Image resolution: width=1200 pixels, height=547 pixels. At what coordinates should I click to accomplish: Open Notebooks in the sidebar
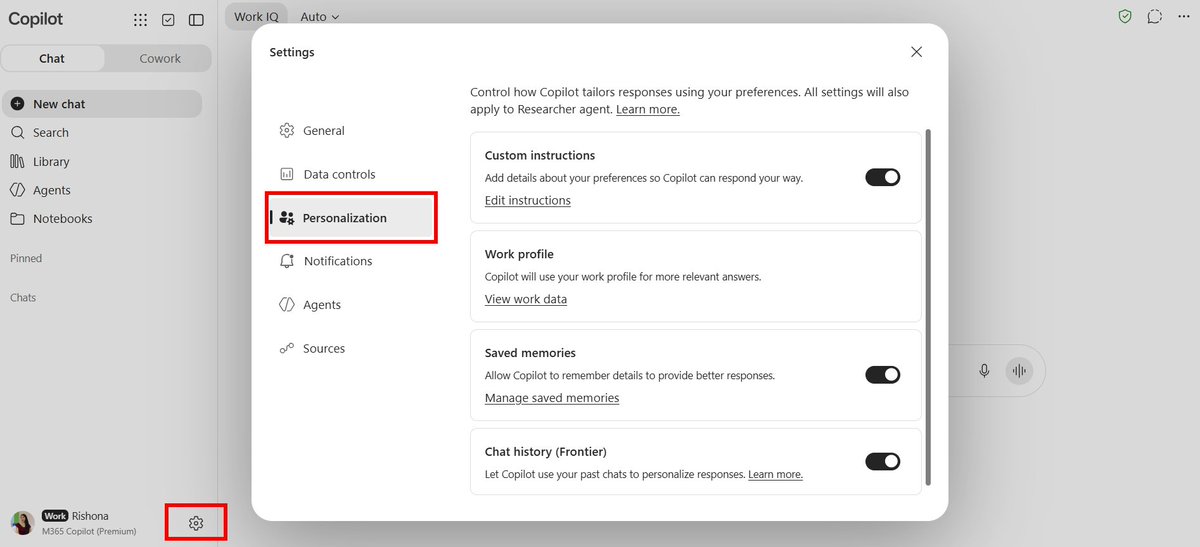102,219
